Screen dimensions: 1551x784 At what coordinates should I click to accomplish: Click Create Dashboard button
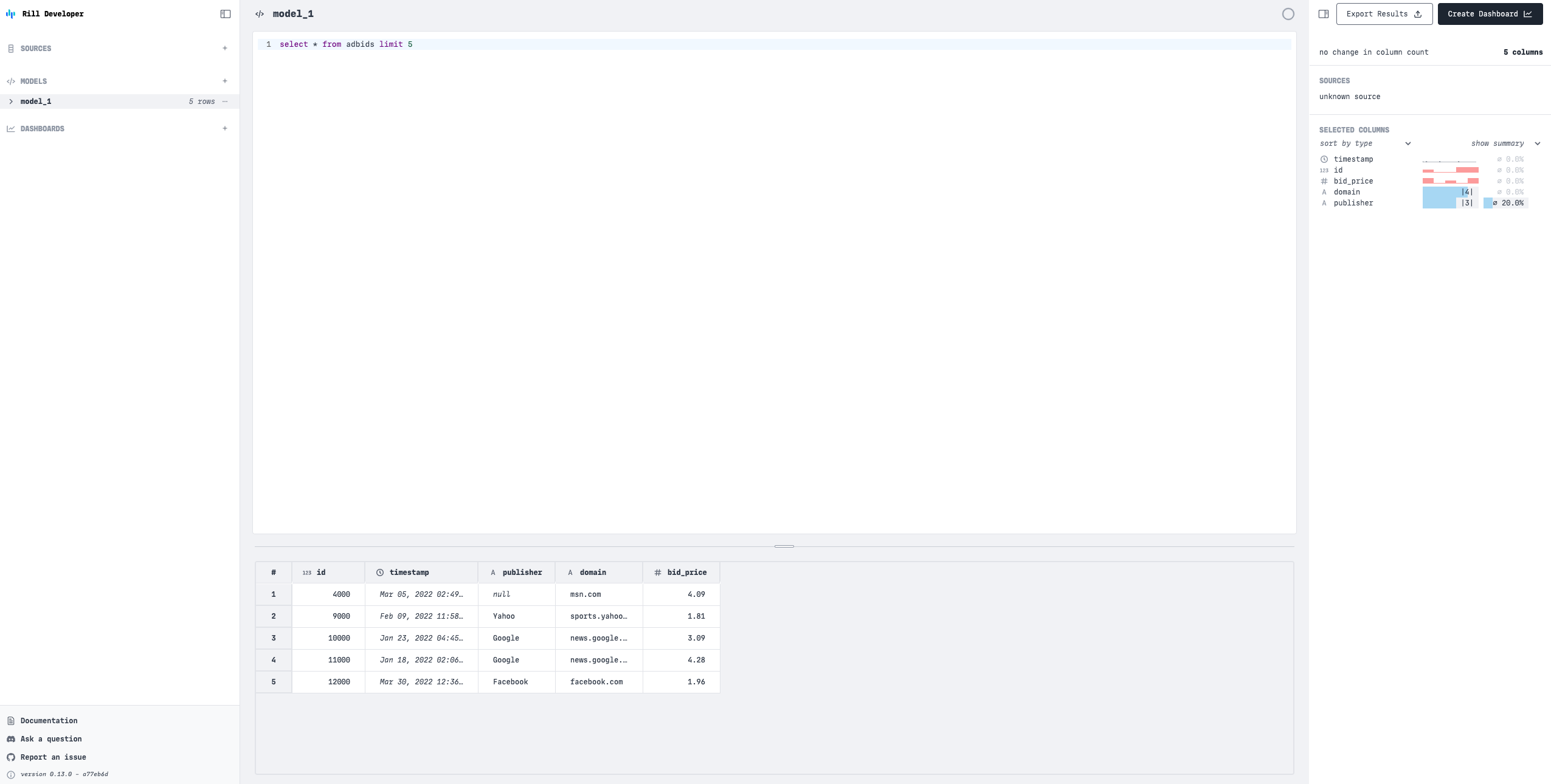(1490, 14)
